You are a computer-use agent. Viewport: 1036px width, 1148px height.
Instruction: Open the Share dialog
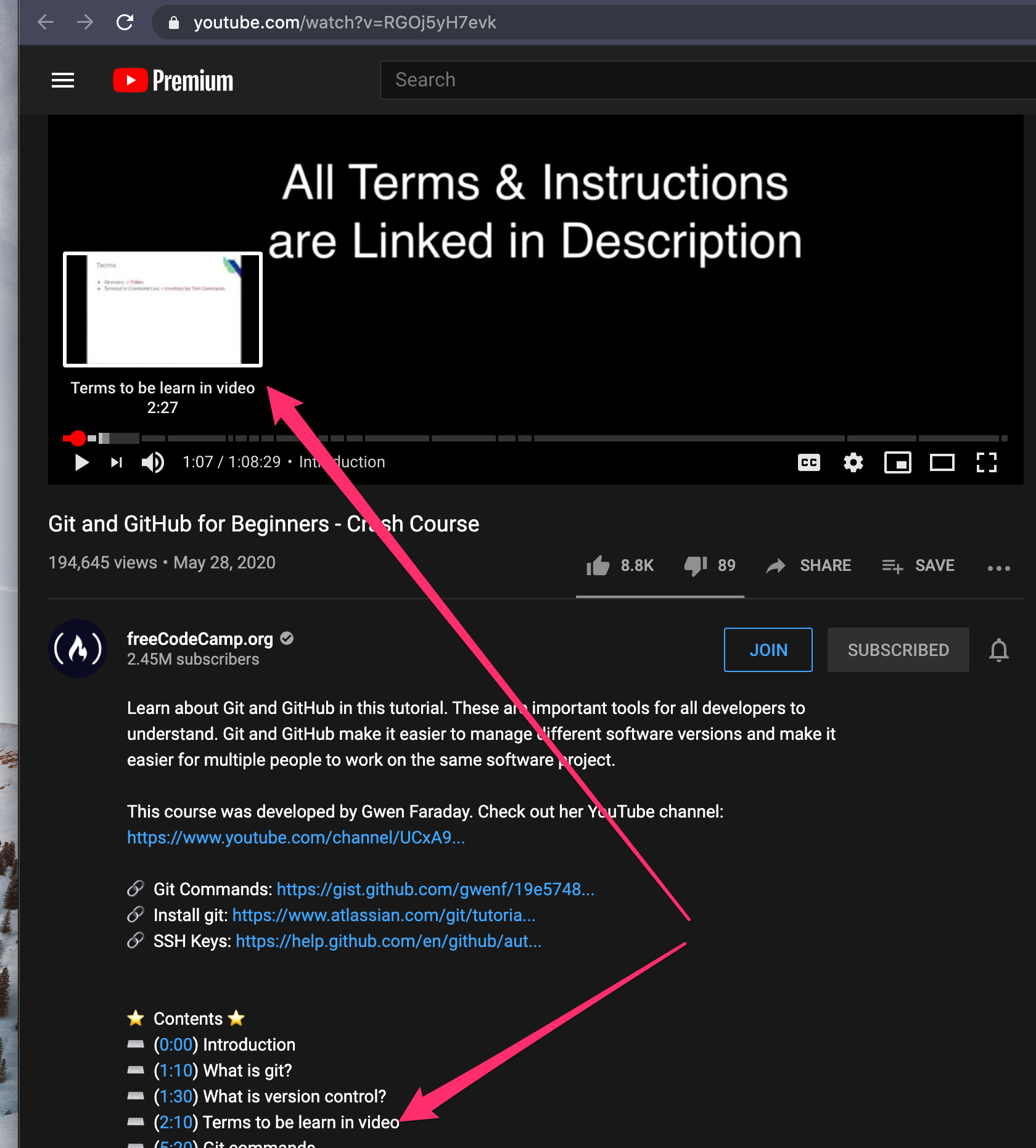(x=808, y=565)
